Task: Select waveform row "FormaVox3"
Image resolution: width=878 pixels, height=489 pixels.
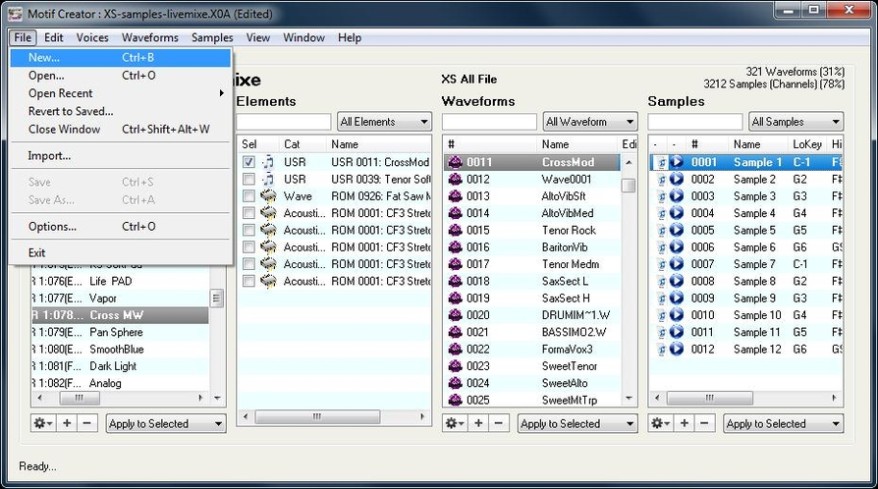Action: [x=533, y=349]
